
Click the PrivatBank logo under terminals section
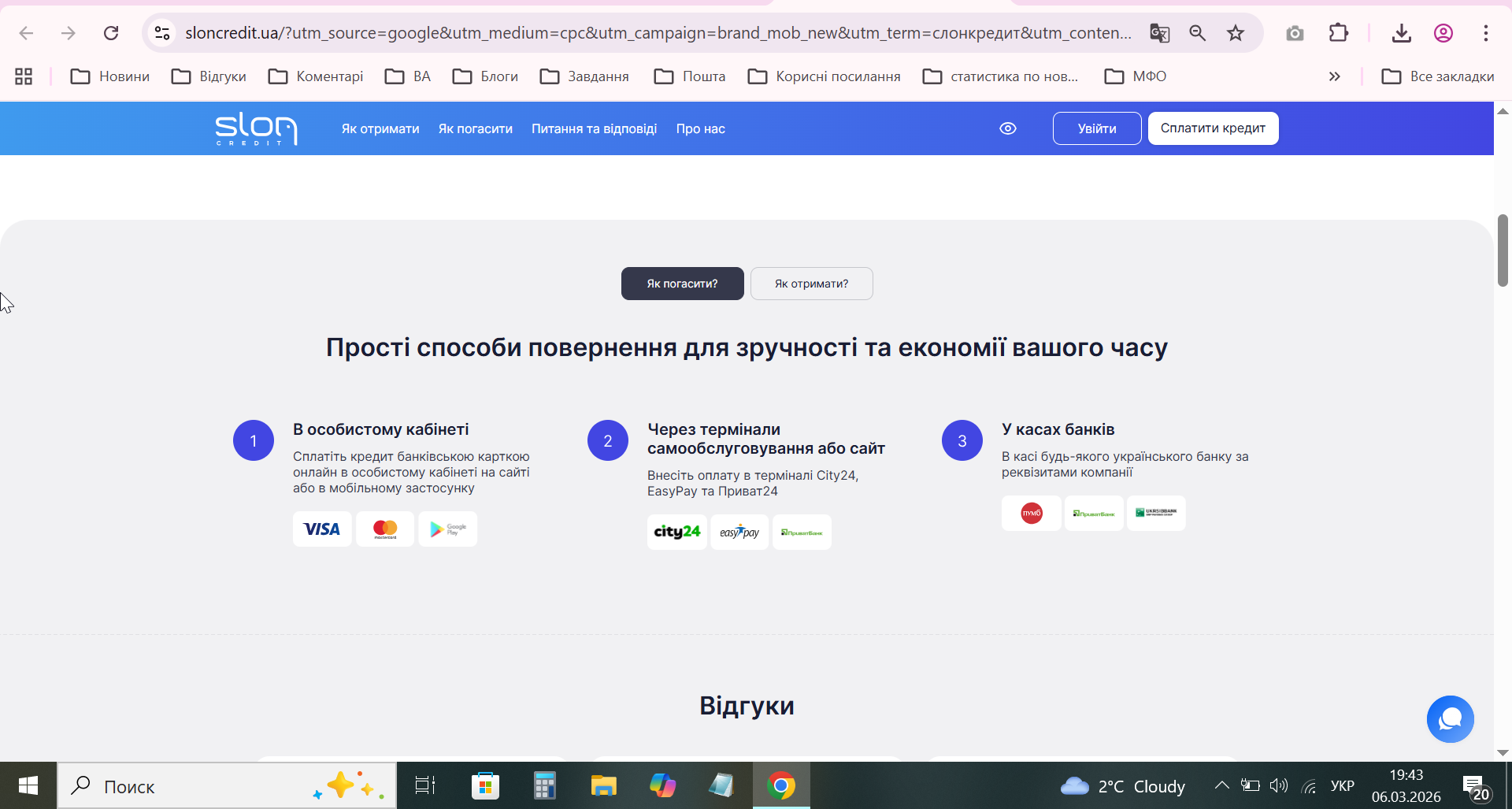click(802, 533)
